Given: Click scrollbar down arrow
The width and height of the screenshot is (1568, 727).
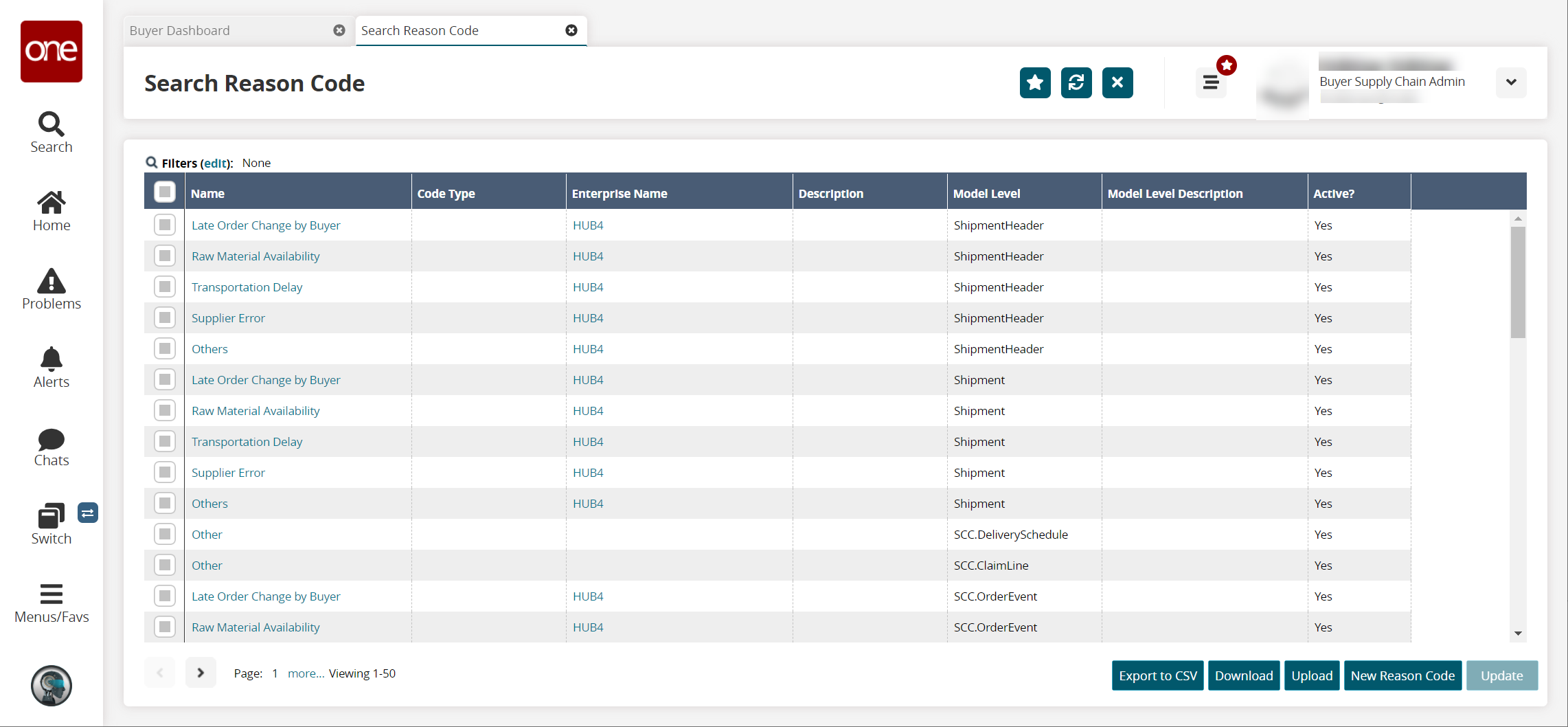Looking at the screenshot, I should point(1518,634).
